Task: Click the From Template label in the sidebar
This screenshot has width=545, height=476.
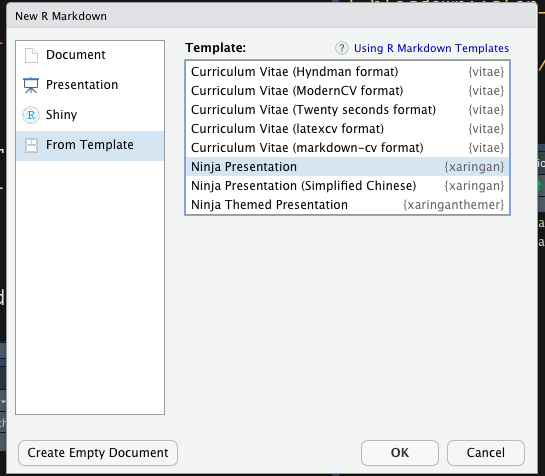Action: [90, 145]
